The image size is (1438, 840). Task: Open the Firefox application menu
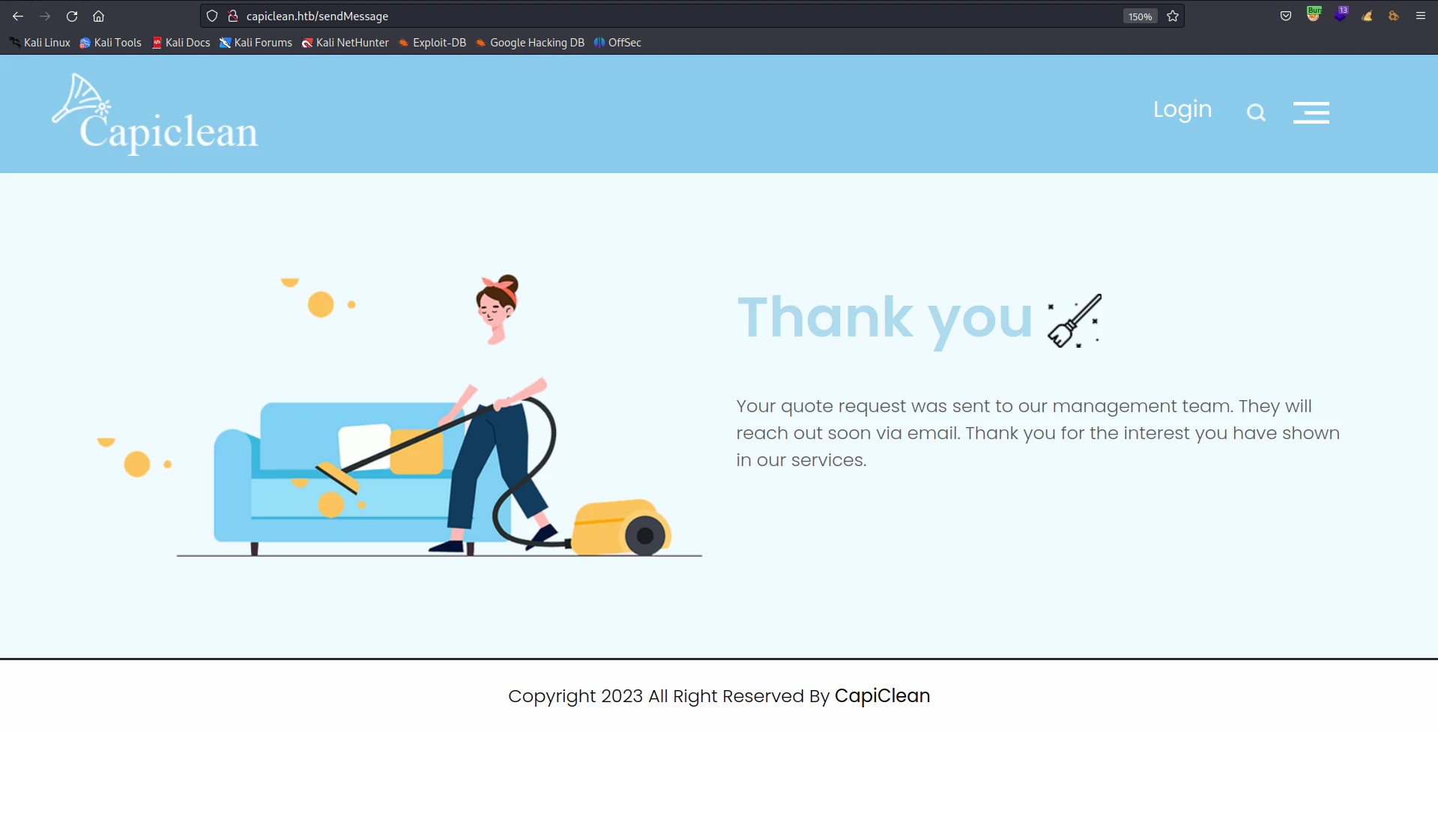coord(1420,16)
